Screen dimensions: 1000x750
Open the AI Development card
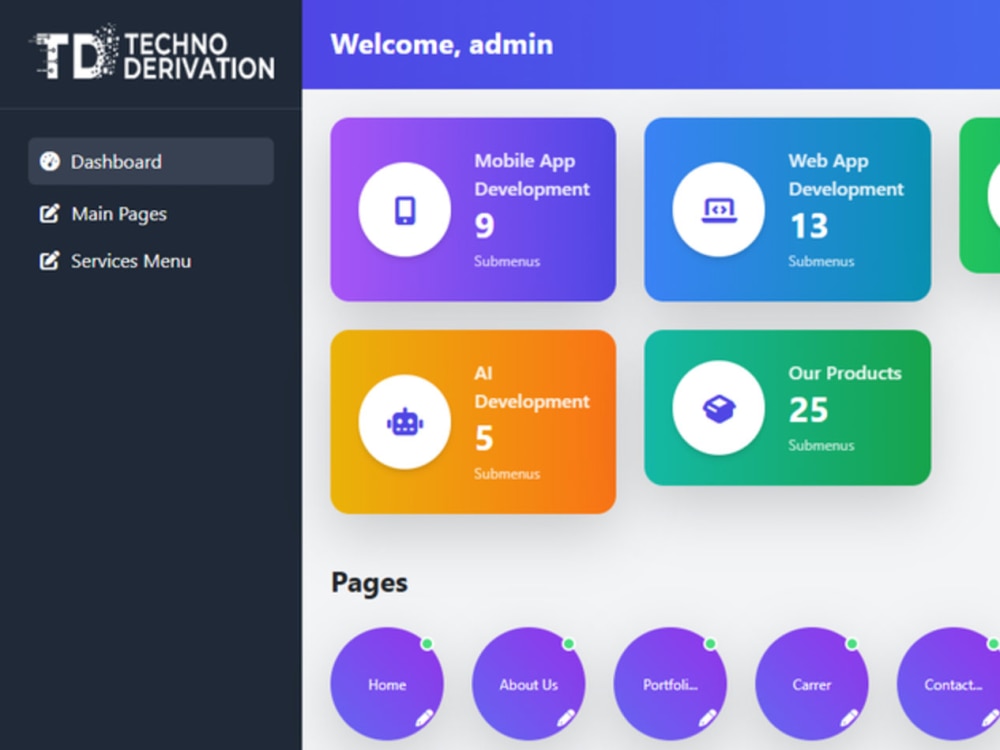coord(473,422)
